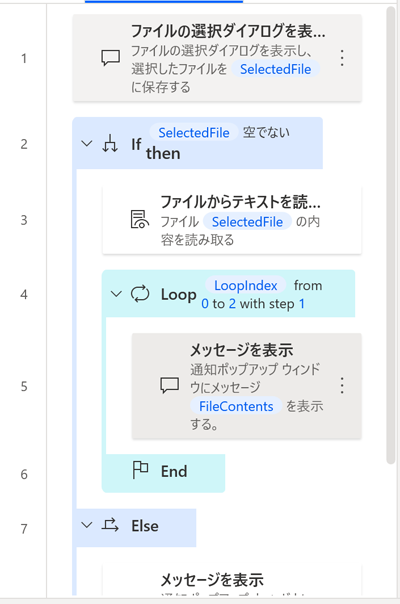The height and width of the screenshot is (604, 400).
Task: Collapse the Else block chevron
Action: coord(87,525)
